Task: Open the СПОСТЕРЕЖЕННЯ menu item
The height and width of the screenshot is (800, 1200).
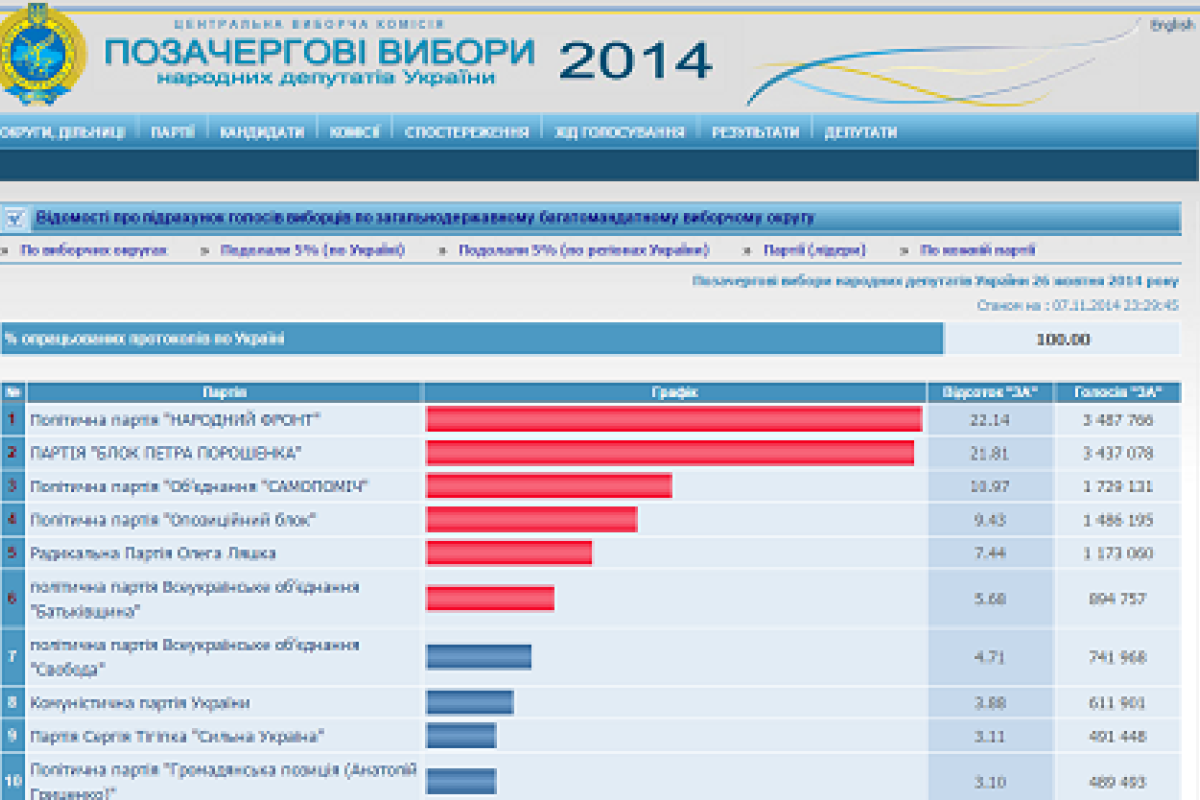Action: pos(469,130)
